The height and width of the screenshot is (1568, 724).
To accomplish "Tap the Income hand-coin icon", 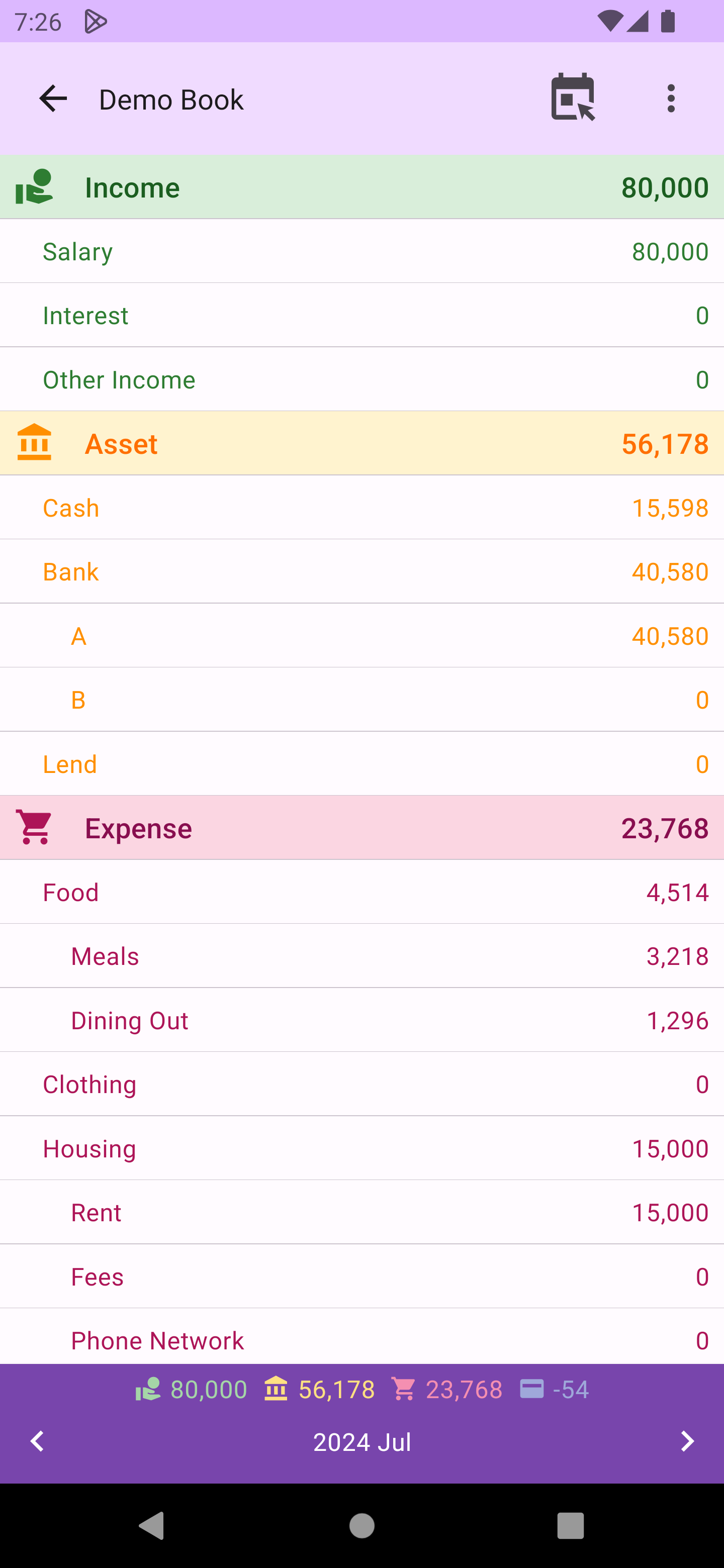I will click(x=34, y=187).
